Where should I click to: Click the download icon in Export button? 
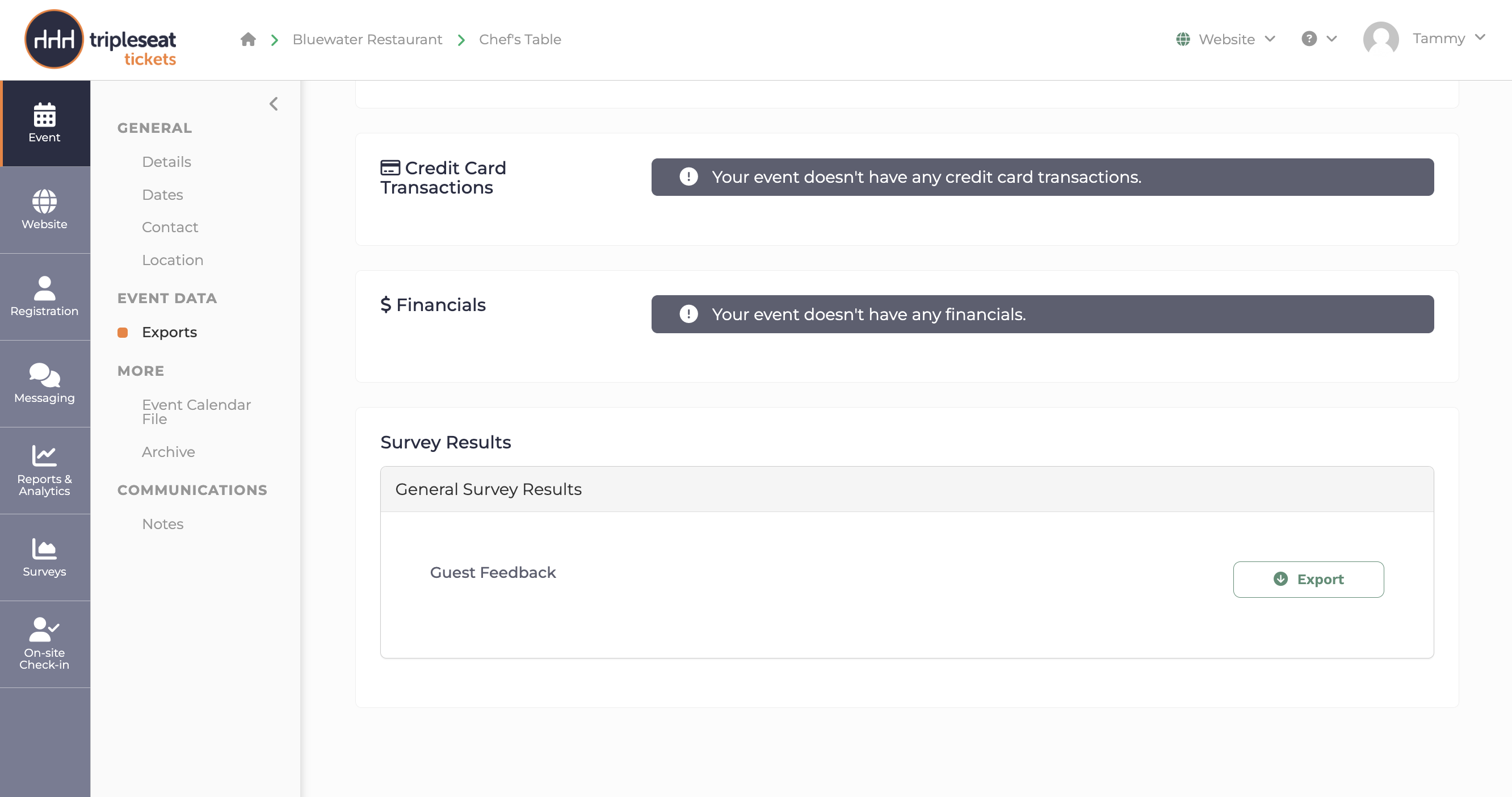point(1281,578)
